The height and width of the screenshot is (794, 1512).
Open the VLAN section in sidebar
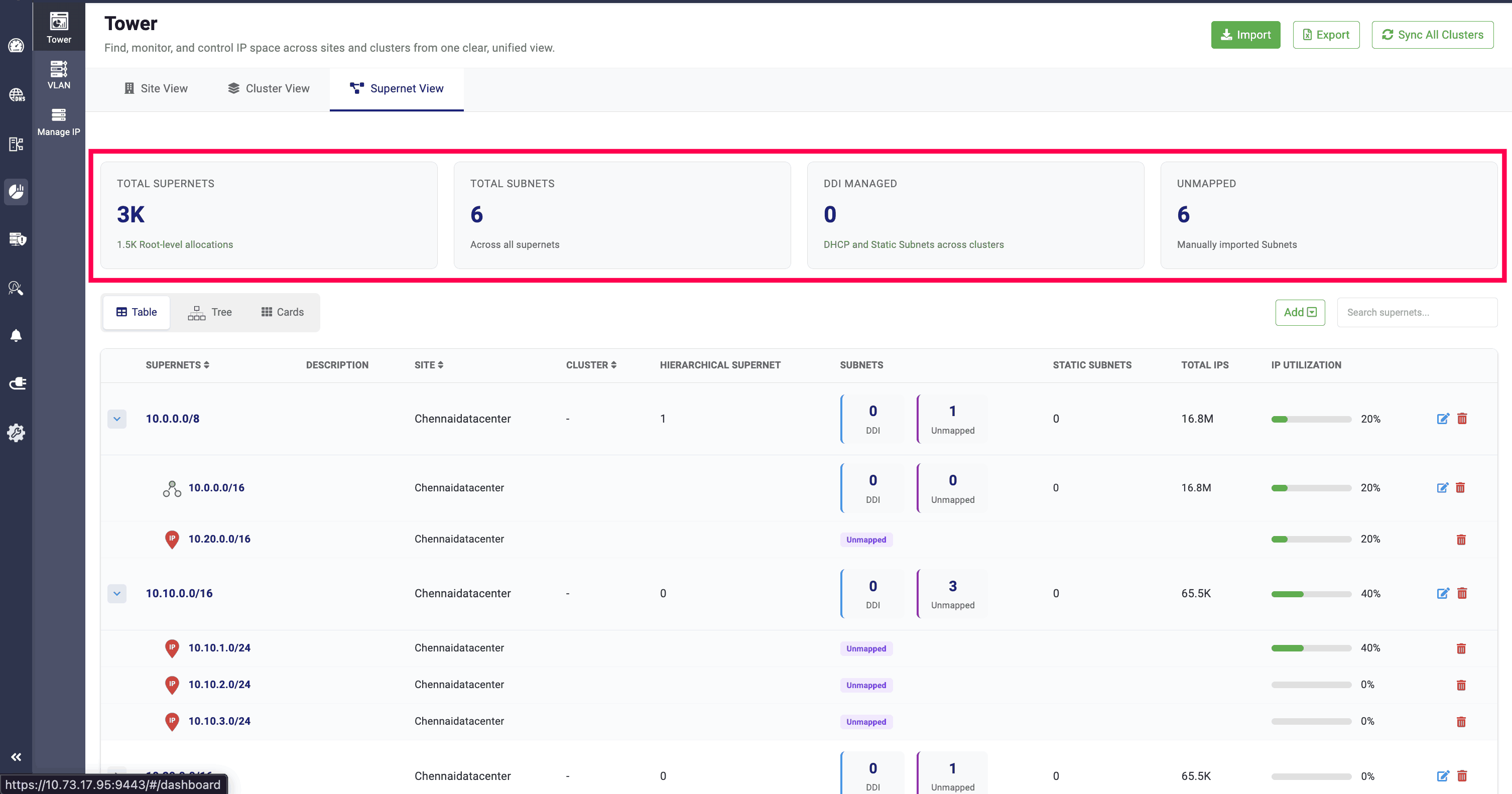click(58, 75)
